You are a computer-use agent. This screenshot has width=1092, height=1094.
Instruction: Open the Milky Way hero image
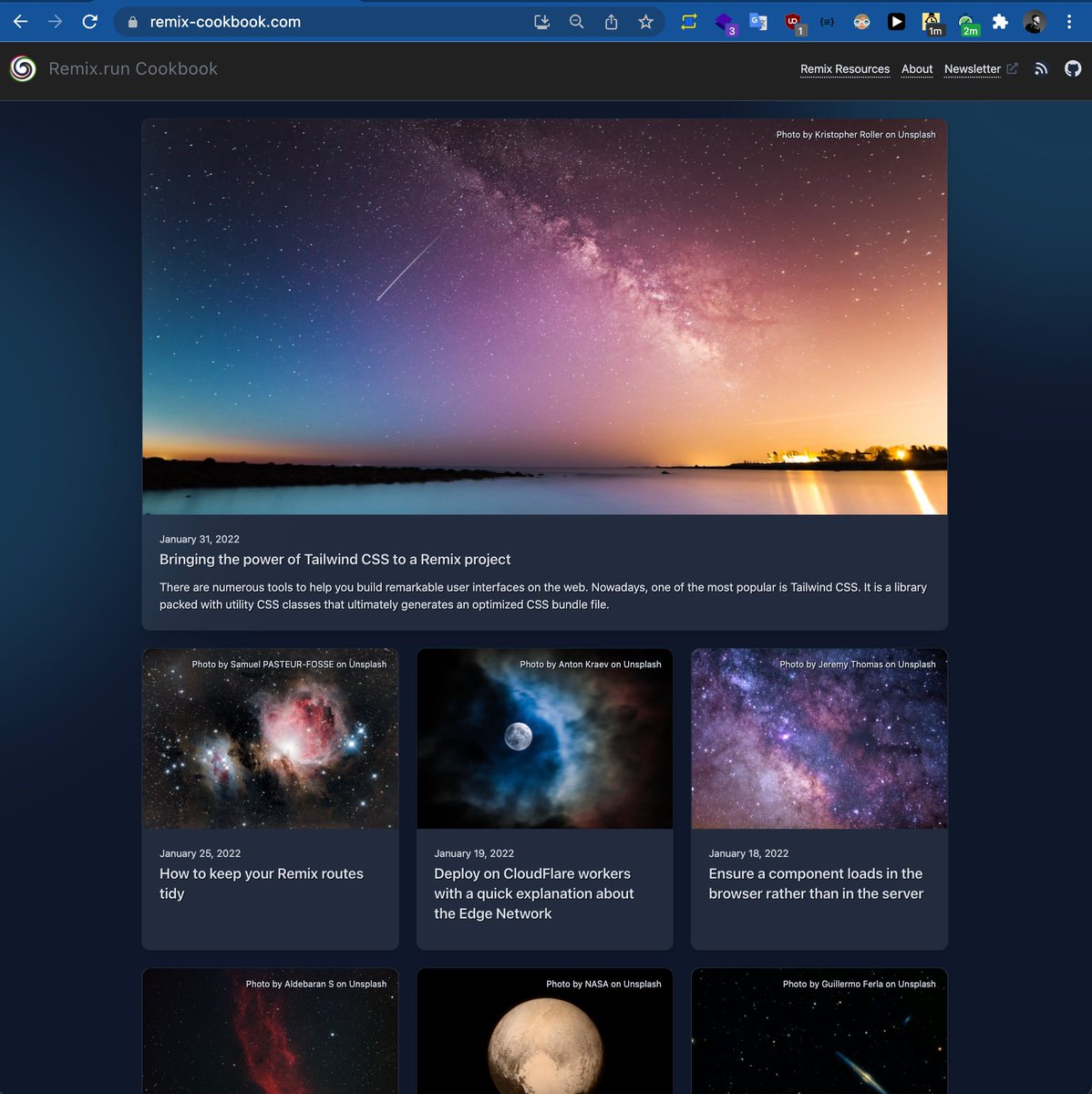click(x=544, y=316)
